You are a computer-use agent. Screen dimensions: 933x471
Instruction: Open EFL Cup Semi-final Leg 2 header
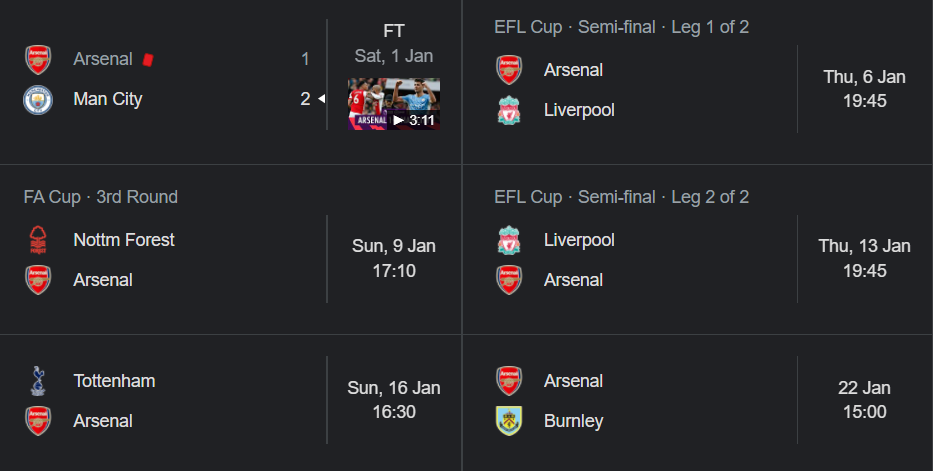pos(621,197)
